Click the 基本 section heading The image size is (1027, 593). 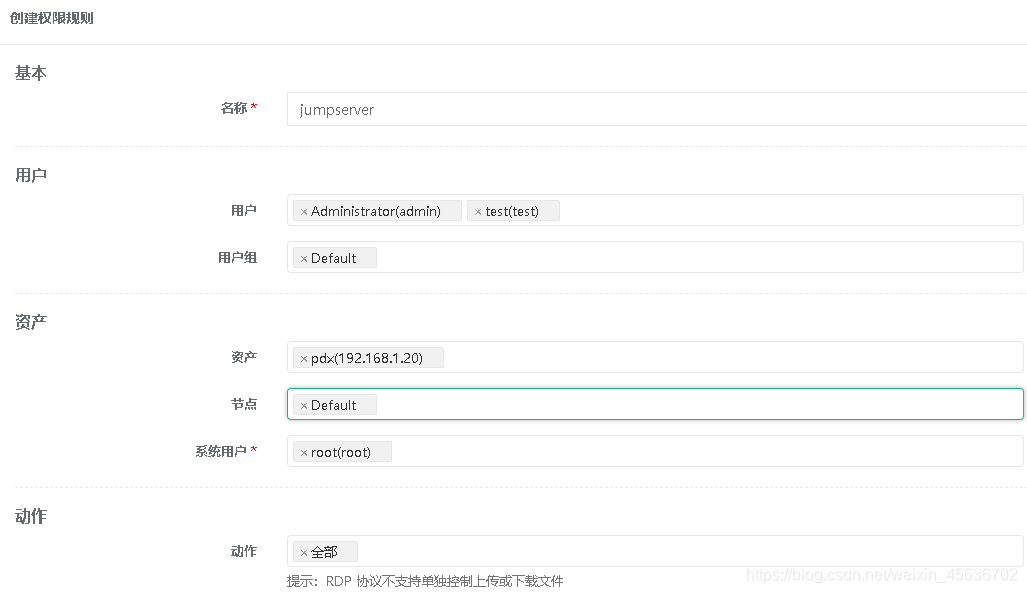coord(31,73)
